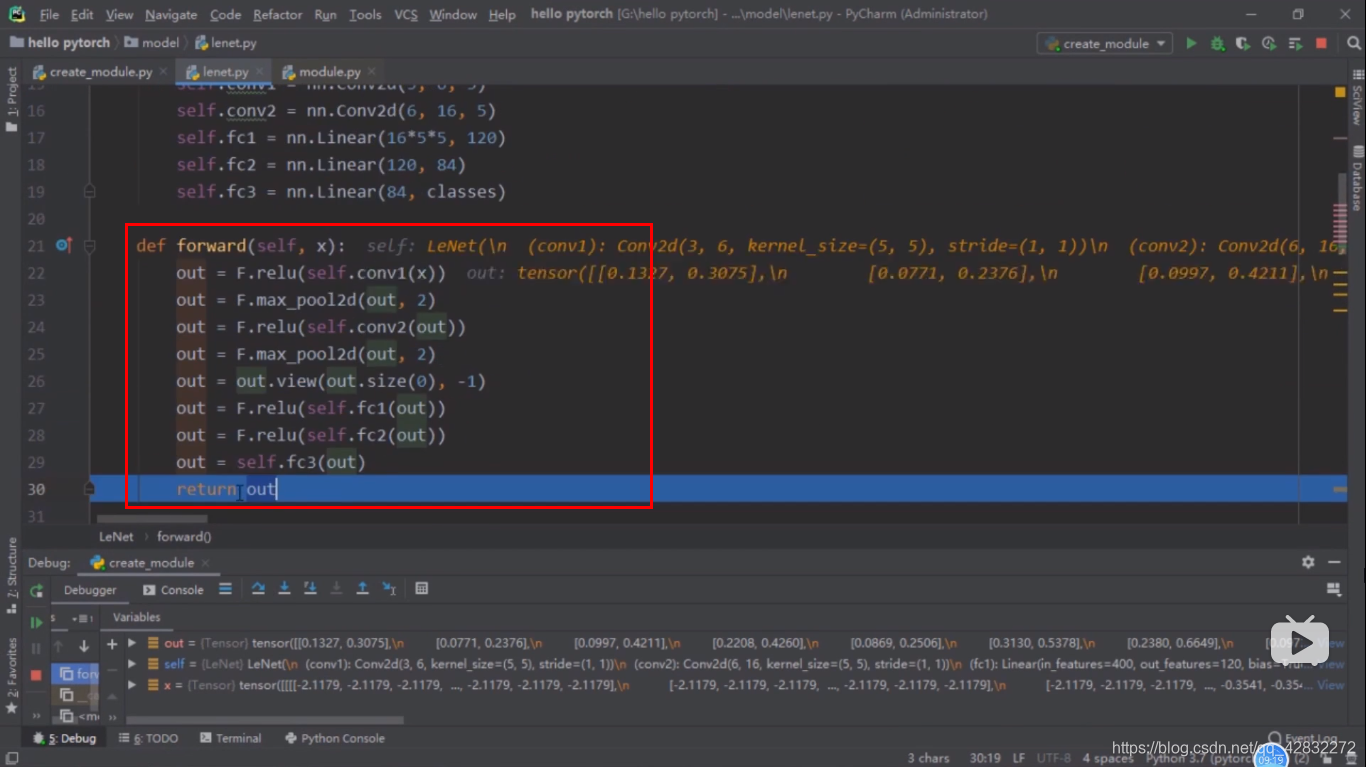
Task: Move to next frame down arrow
Action: 84,646
